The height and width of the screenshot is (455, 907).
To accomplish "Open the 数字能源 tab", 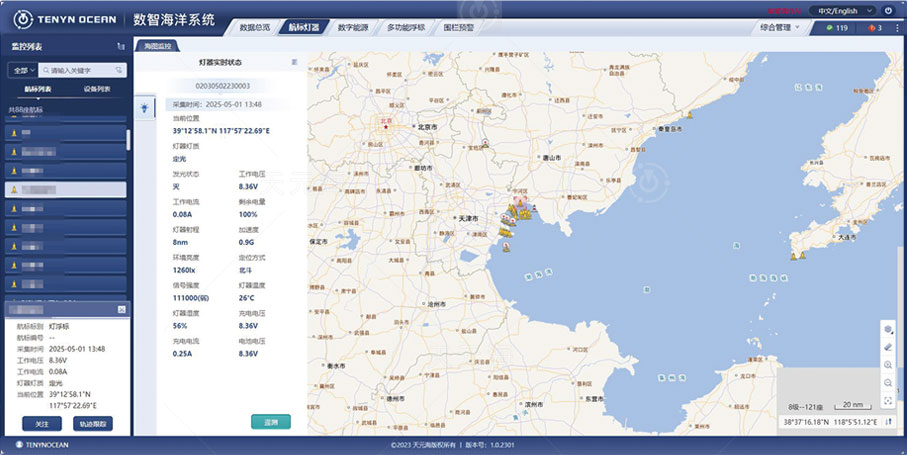I will [353, 28].
